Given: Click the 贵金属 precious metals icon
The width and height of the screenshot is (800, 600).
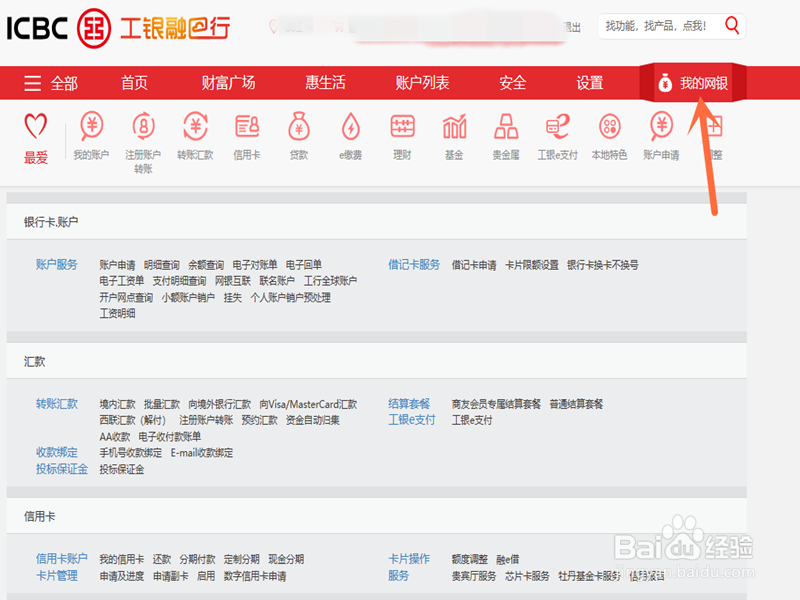Looking at the screenshot, I should 506,128.
